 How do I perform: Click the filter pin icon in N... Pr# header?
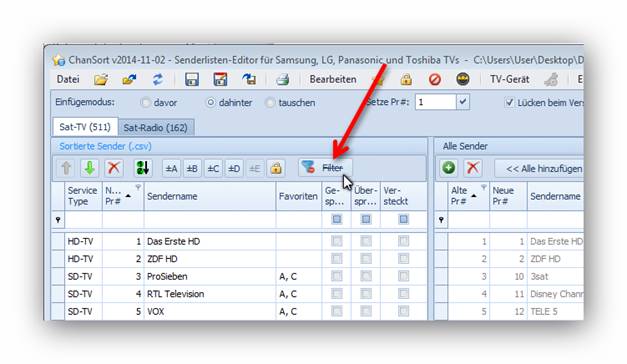[x=138, y=187]
